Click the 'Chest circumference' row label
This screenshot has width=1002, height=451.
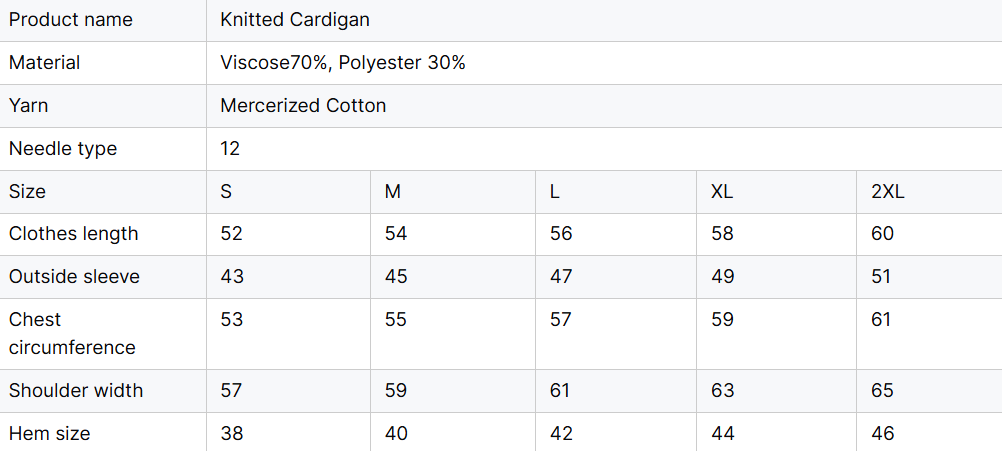72,334
